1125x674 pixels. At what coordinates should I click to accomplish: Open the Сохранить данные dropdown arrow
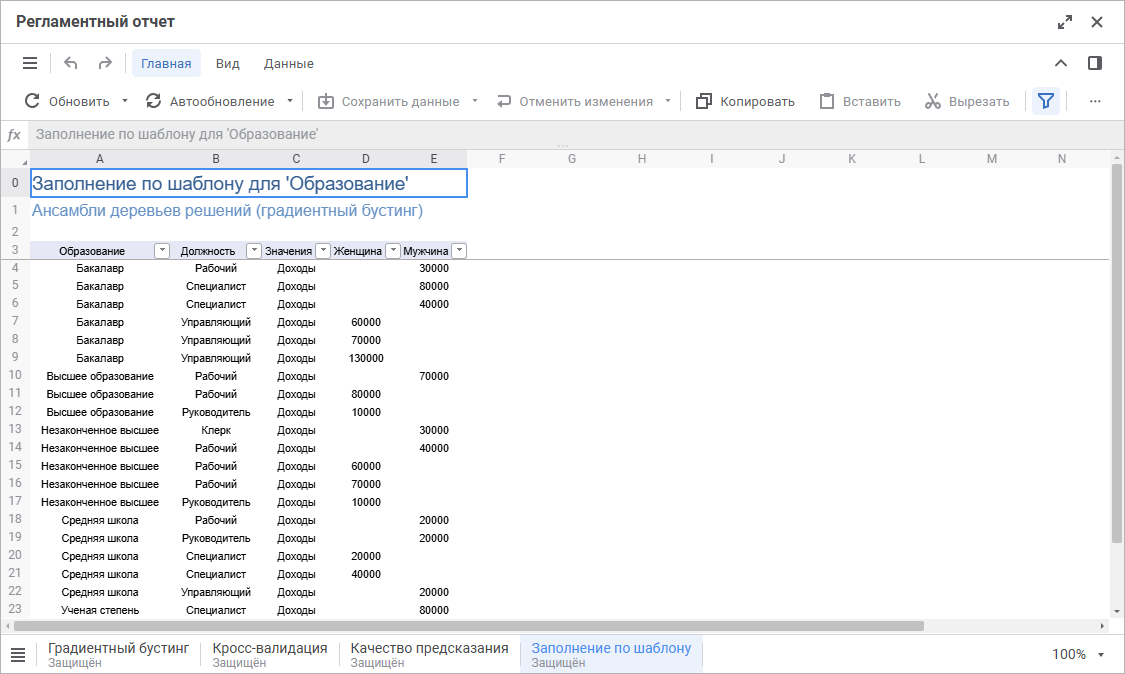point(475,101)
